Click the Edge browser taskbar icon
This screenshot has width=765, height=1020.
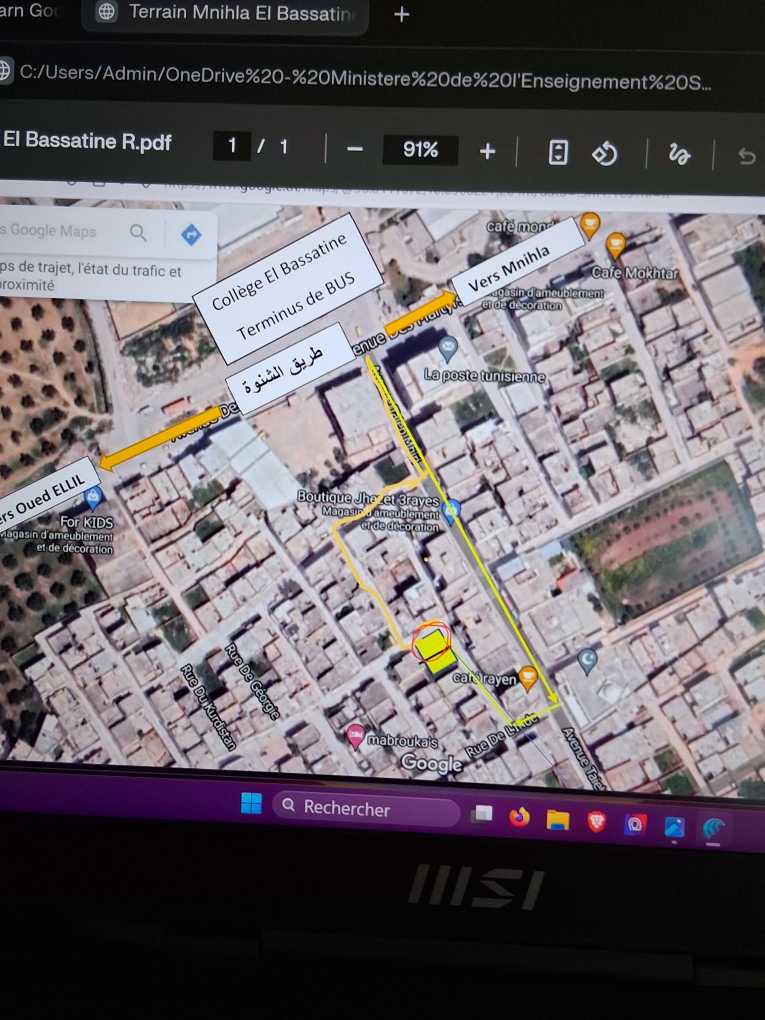(713, 829)
